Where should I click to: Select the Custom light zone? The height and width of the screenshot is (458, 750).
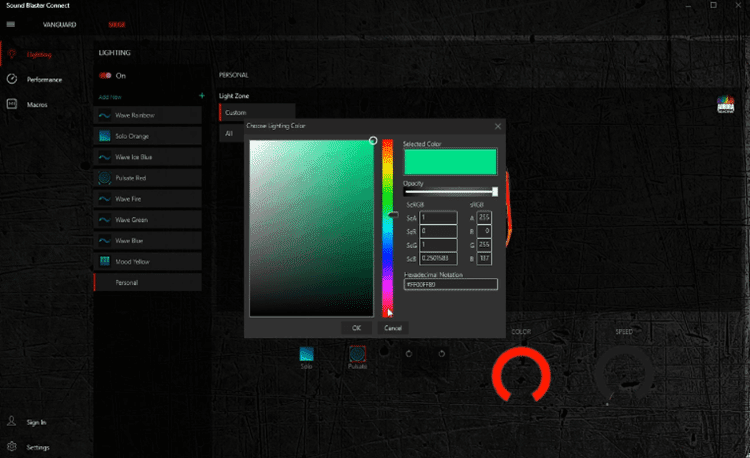(256, 113)
